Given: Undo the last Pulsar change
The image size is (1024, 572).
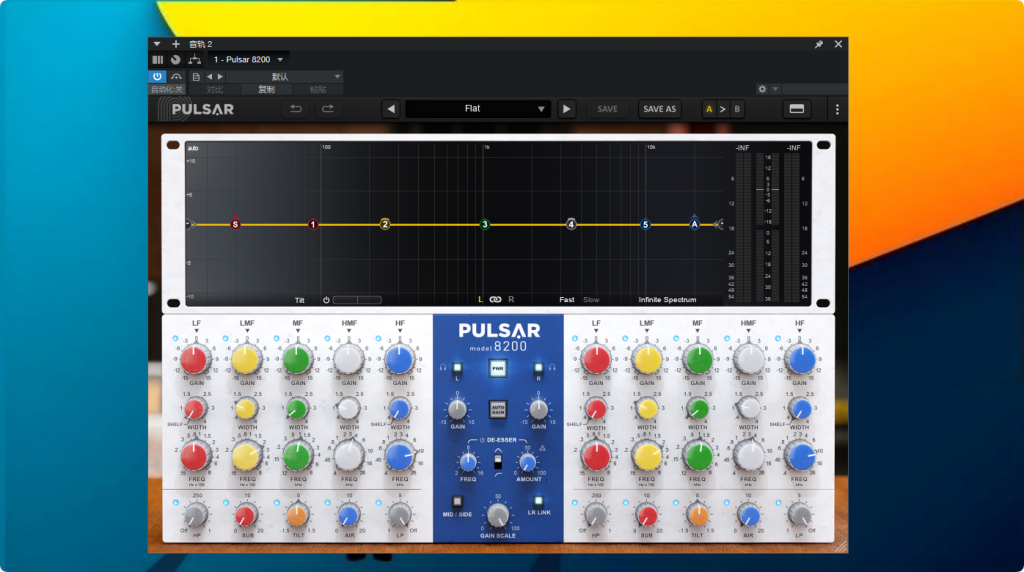Looking at the screenshot, I should click(x=296, y=109).
